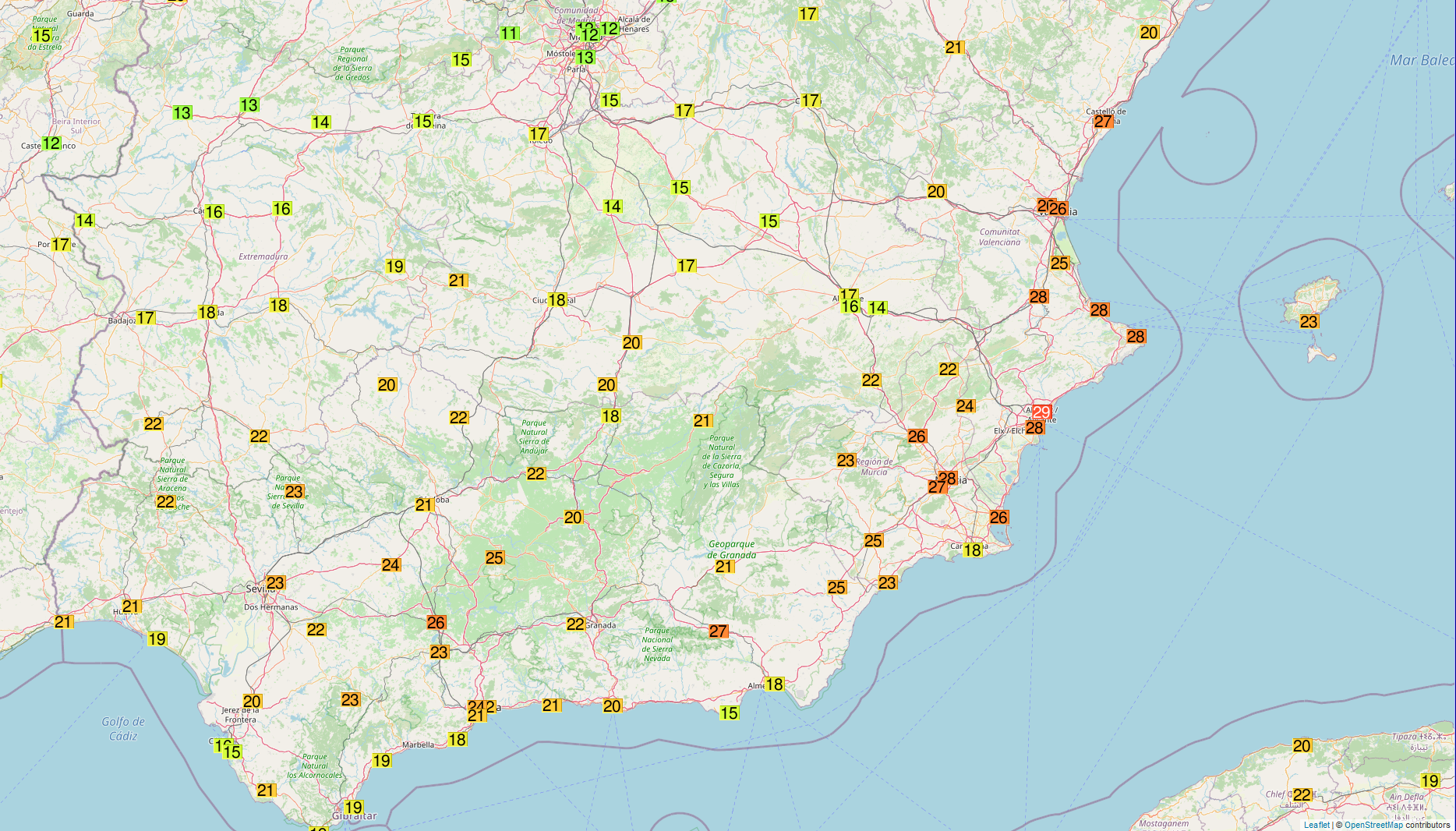This screenshot has width=1456, height=831.
Task: Open the OpenStreetMap contributors link
Action: click(1373, 825)
